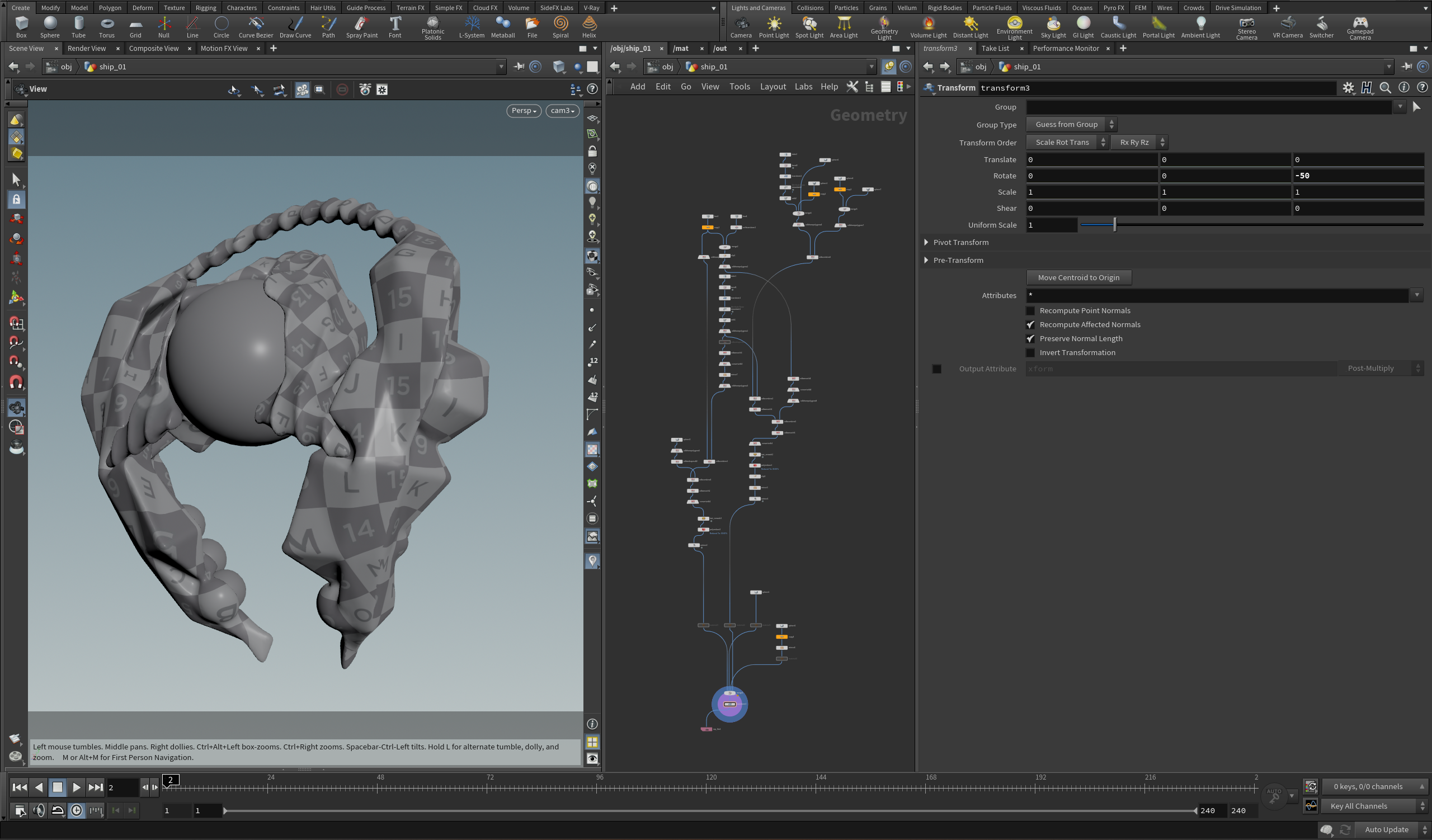Click Move Centroid to Origin button
This screenshot has width=1432, height=840.
[1078, 278]
